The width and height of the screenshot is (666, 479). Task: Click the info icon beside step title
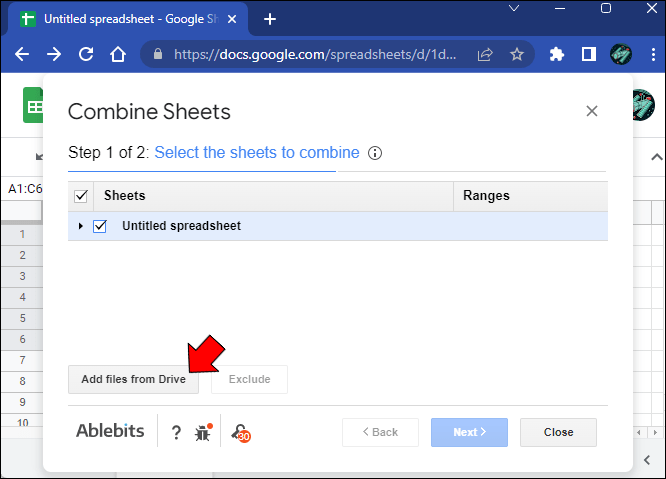tap(375, 153)
